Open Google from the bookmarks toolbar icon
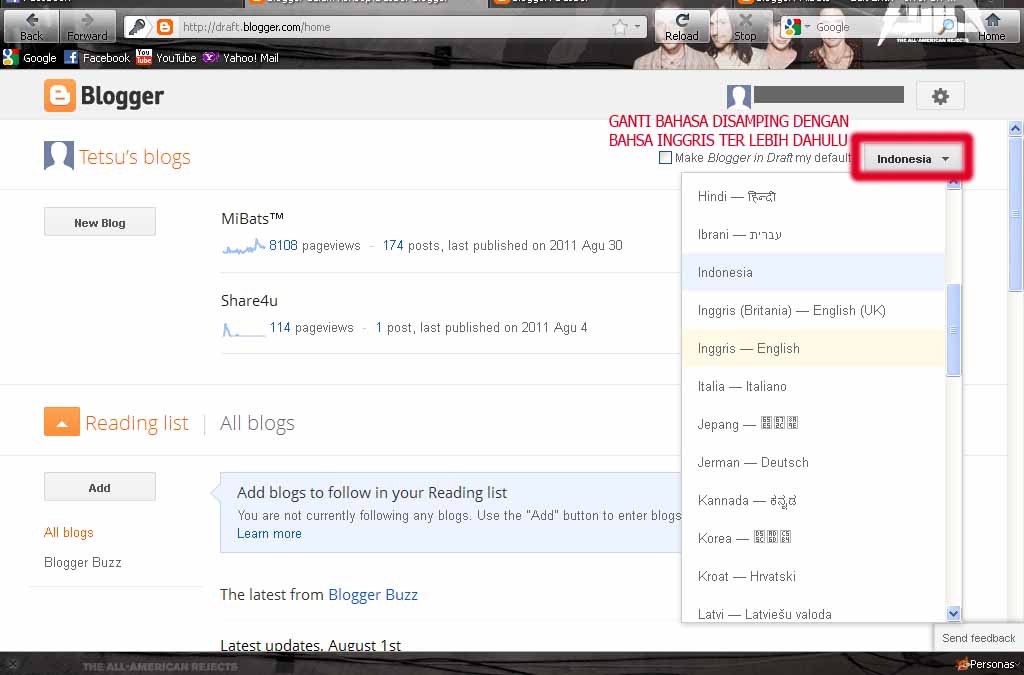This screenshot has height=675, width=1024. pos(10,57)
